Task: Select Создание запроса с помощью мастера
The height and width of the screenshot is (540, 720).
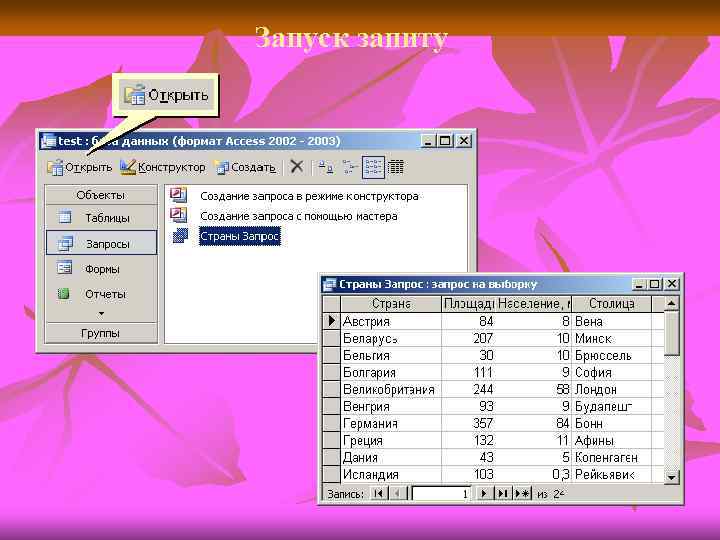Action: click(298, 216)
